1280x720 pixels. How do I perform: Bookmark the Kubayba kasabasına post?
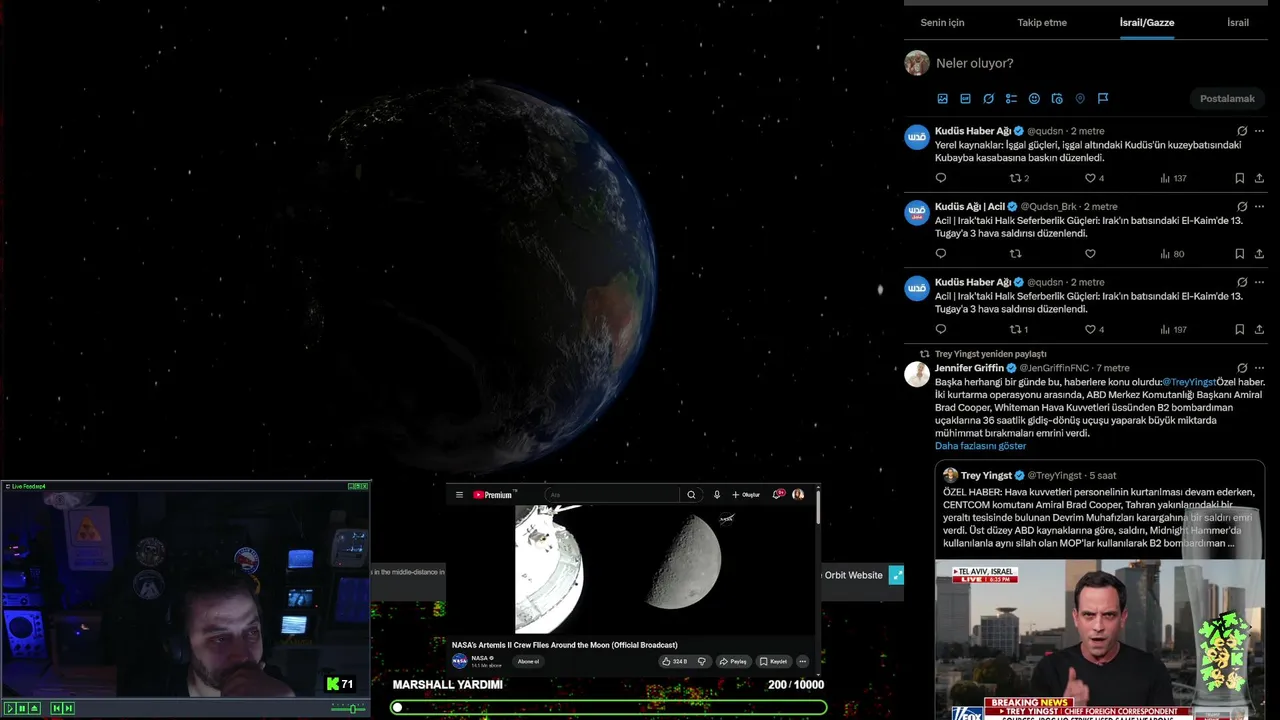point(1239,178)
